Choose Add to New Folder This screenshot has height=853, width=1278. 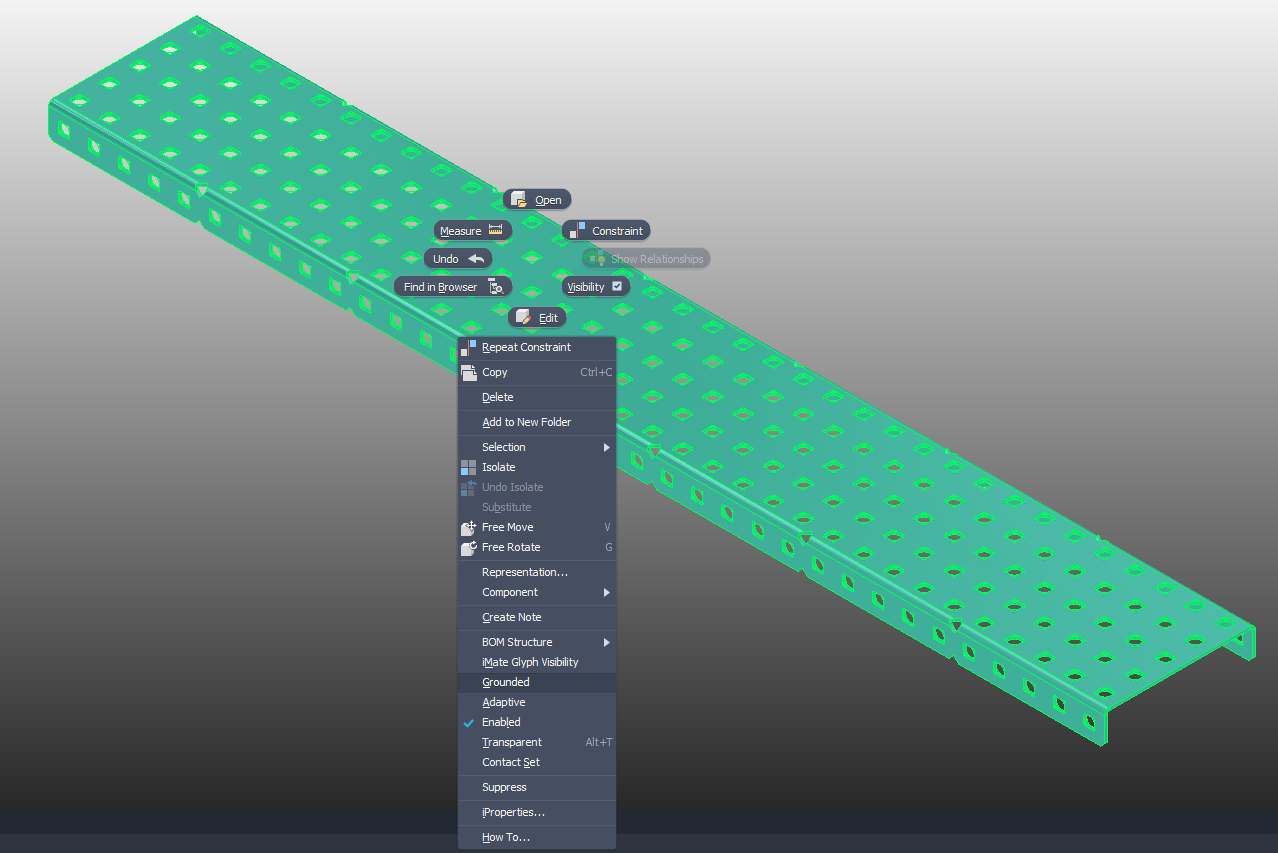537,422
